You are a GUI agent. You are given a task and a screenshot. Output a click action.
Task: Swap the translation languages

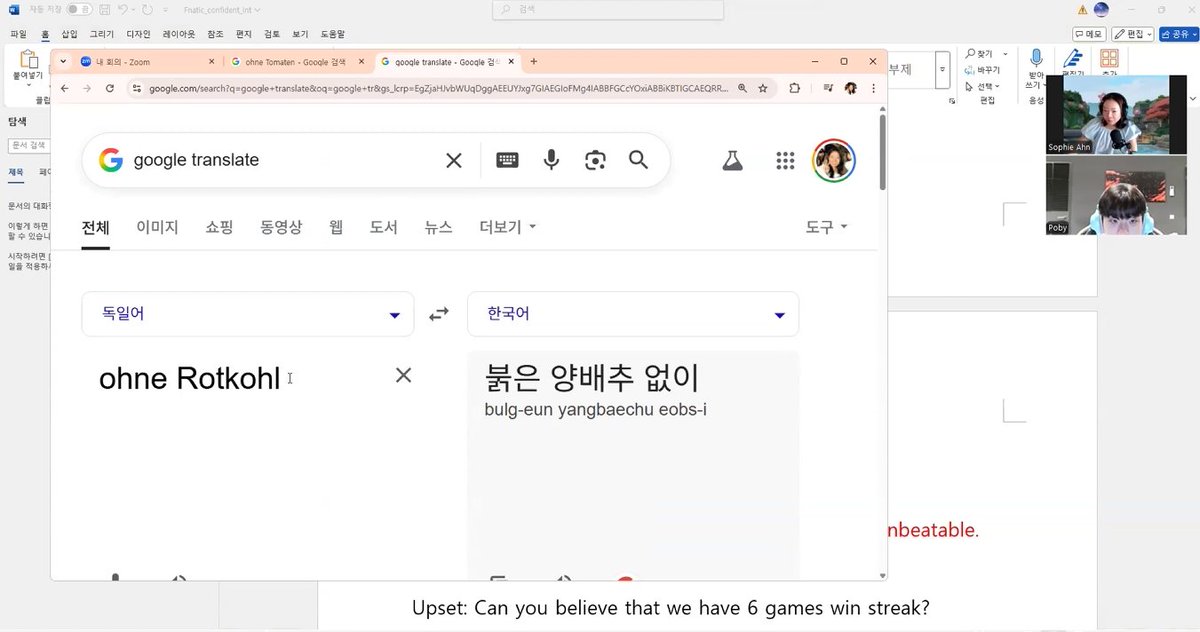tap(439, 314)
